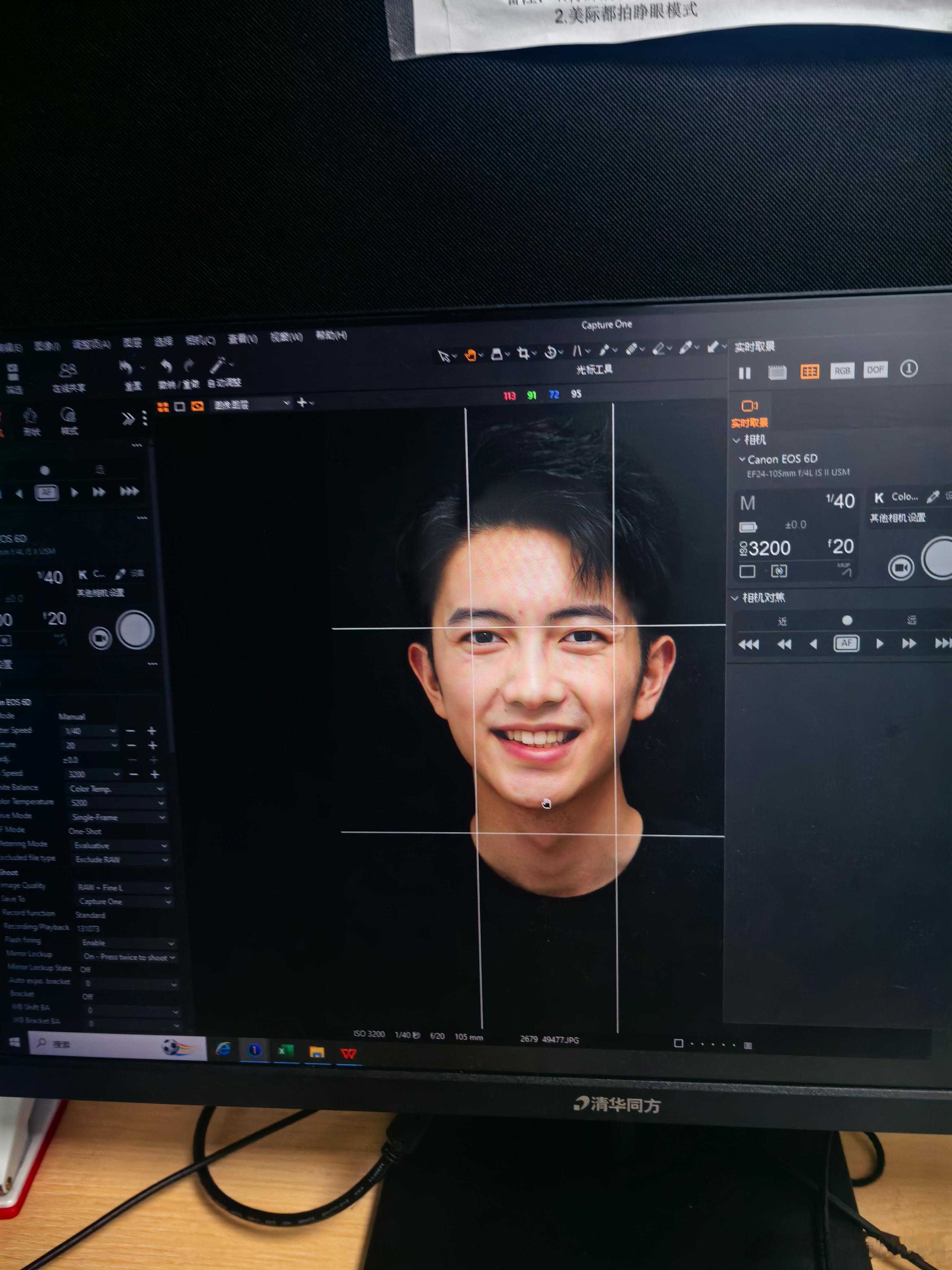
Task: Move focus near by large triple-arrow step
Action: [748, 645]
